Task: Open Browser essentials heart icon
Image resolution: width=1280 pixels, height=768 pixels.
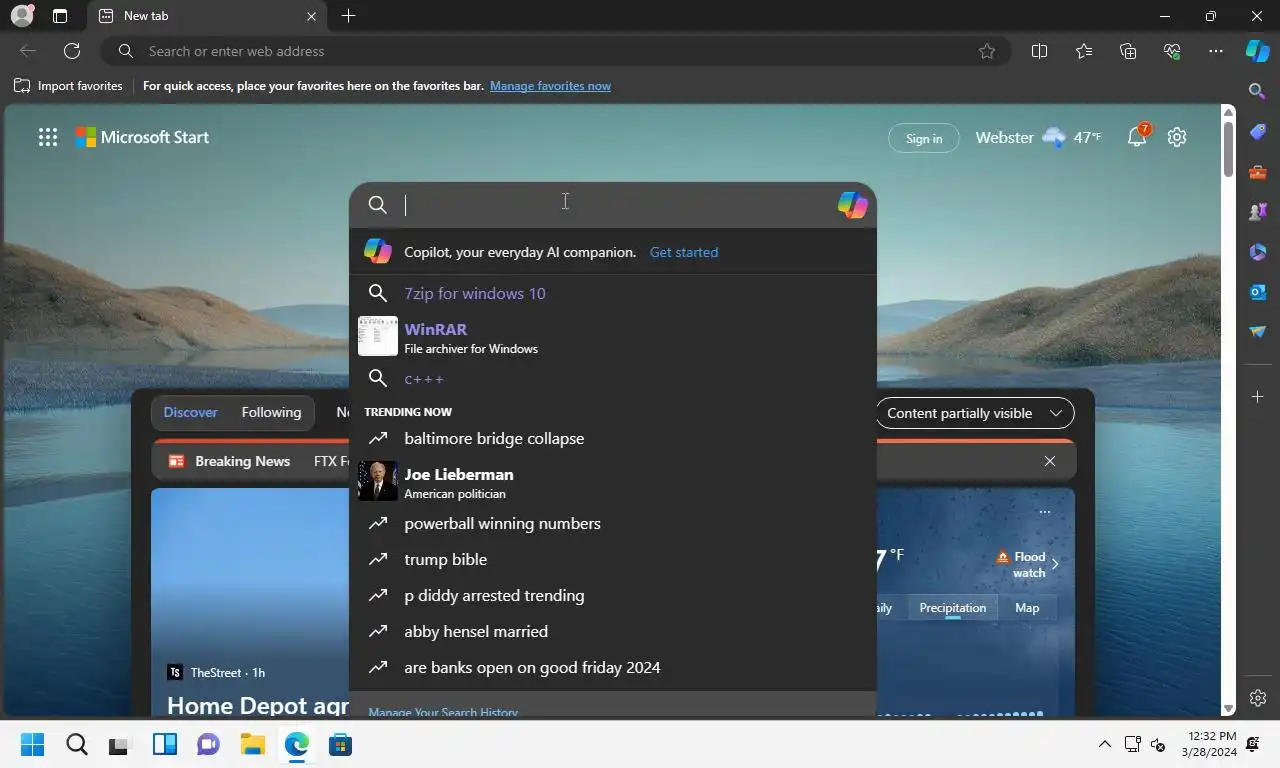Action: click(x=1172, y=51)
